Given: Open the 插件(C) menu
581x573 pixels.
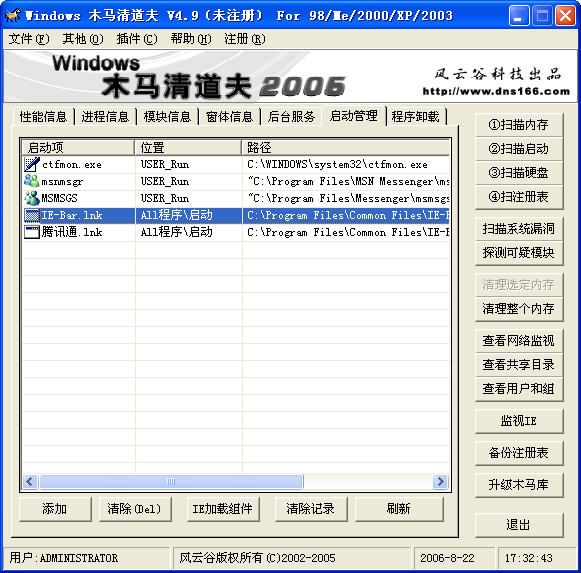Looking at the screenshot, I should (x=137, y=39).
